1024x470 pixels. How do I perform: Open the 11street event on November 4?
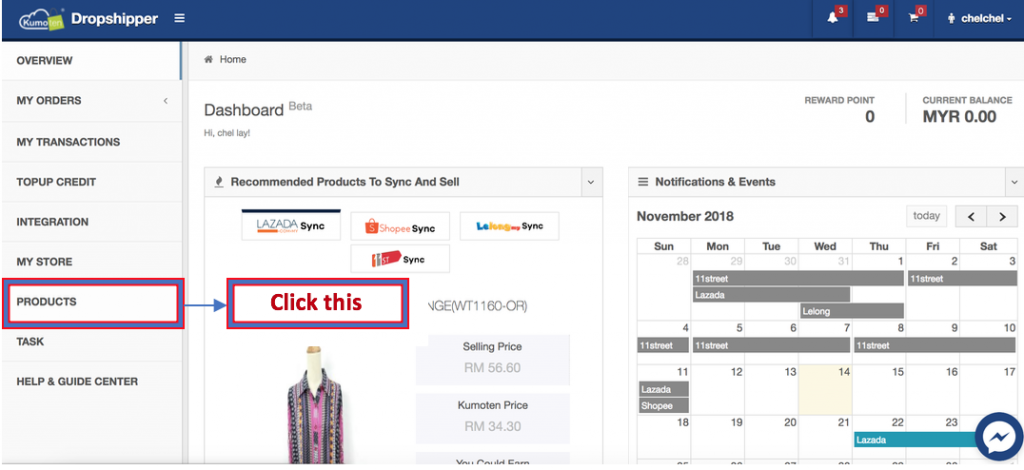click(663, 345)
